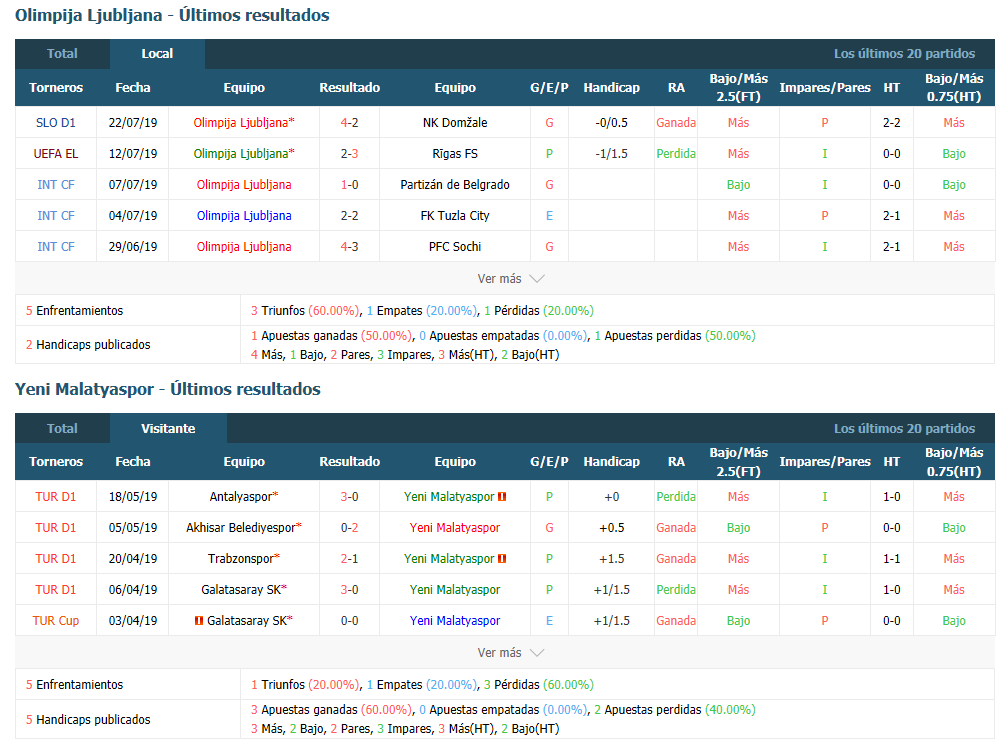This screenshot has height=741, width=1006.
Task: Open 2-1 result of Trabzonspor match
Action: [350, 559]
